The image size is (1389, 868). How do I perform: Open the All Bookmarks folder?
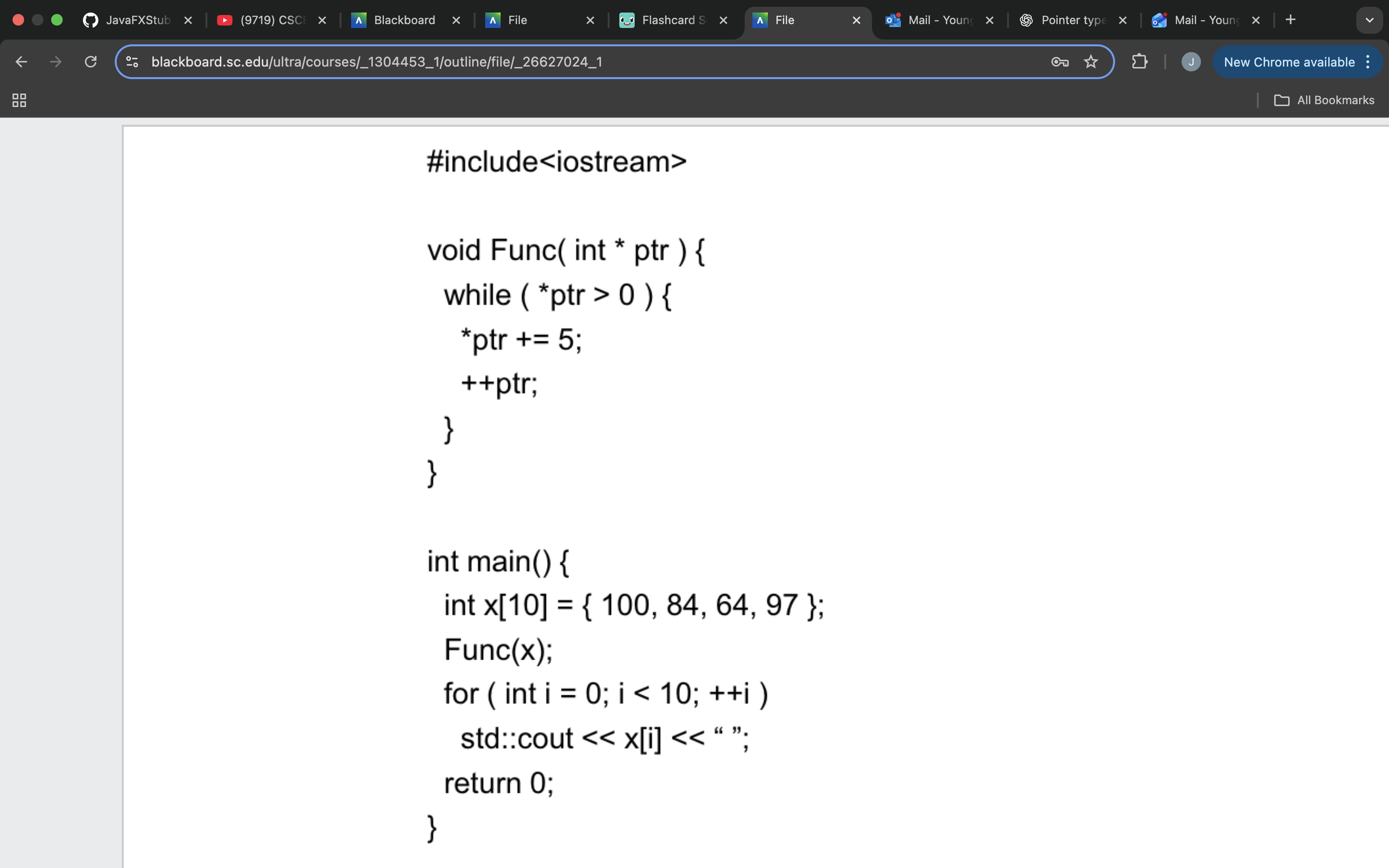[x=1324, y=100]
